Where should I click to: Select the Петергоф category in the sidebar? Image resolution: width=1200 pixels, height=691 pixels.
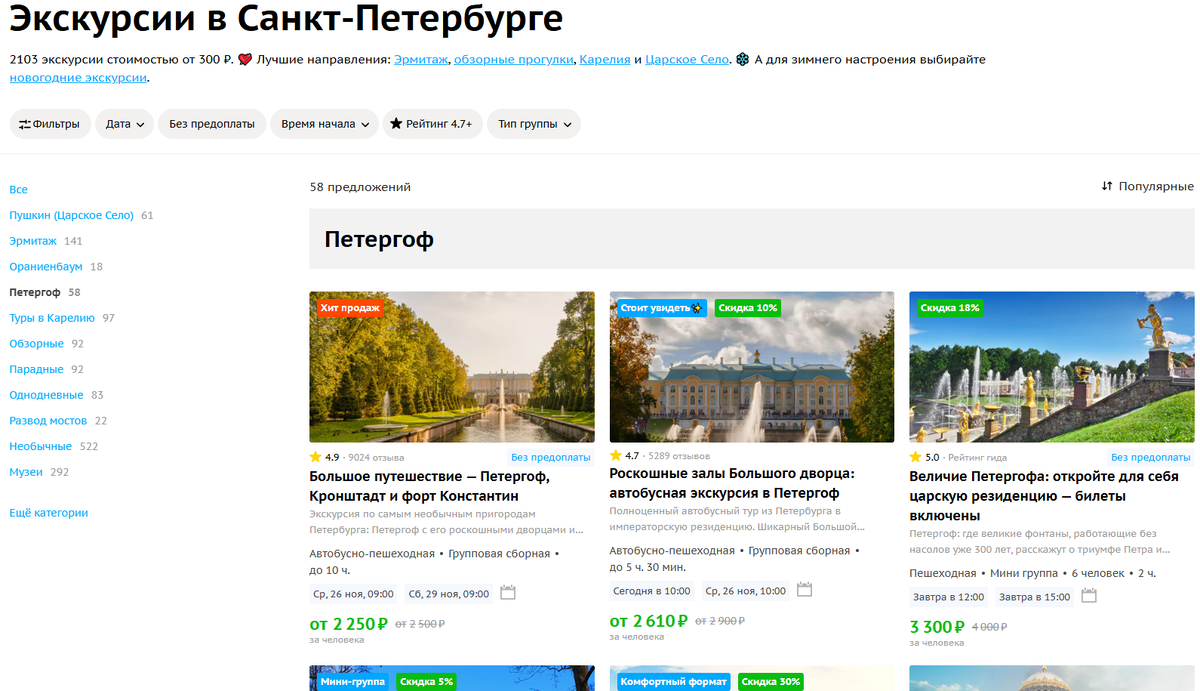[35, 292]
